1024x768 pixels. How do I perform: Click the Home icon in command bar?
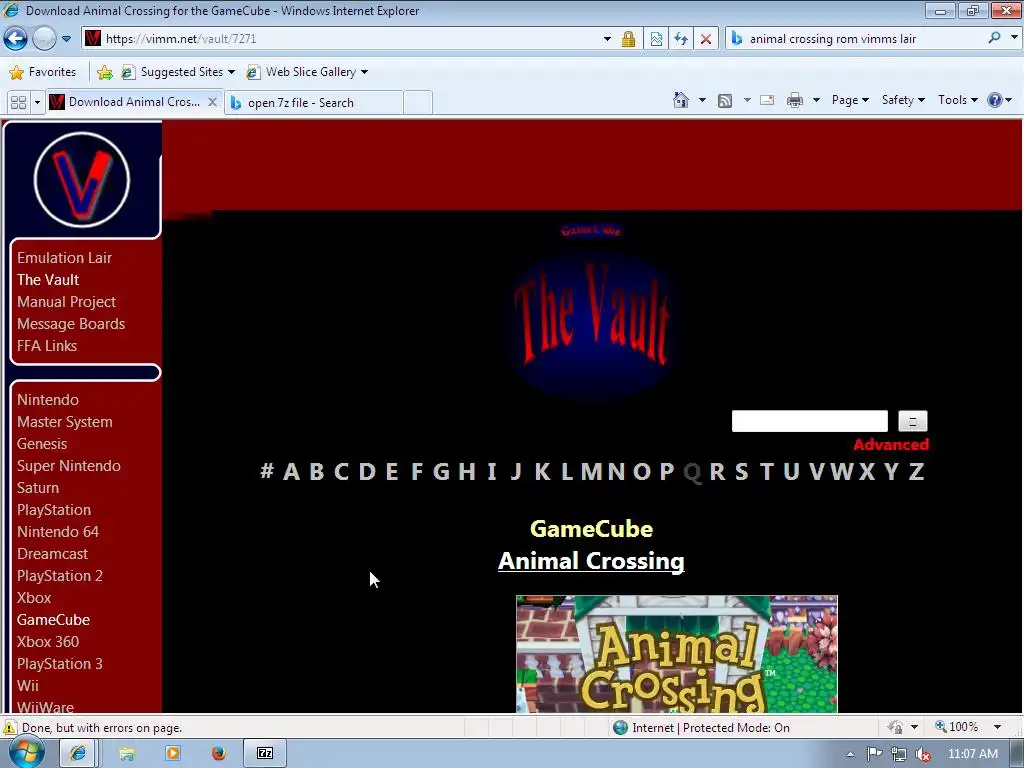(x=680, y=100)
